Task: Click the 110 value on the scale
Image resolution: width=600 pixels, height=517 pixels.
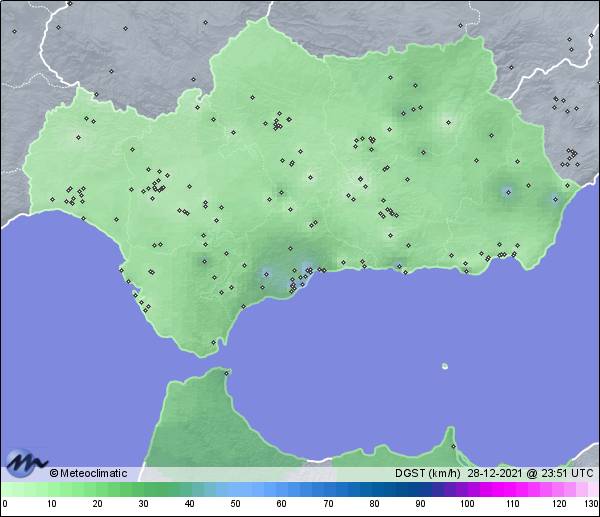Action: click(513, 504)
